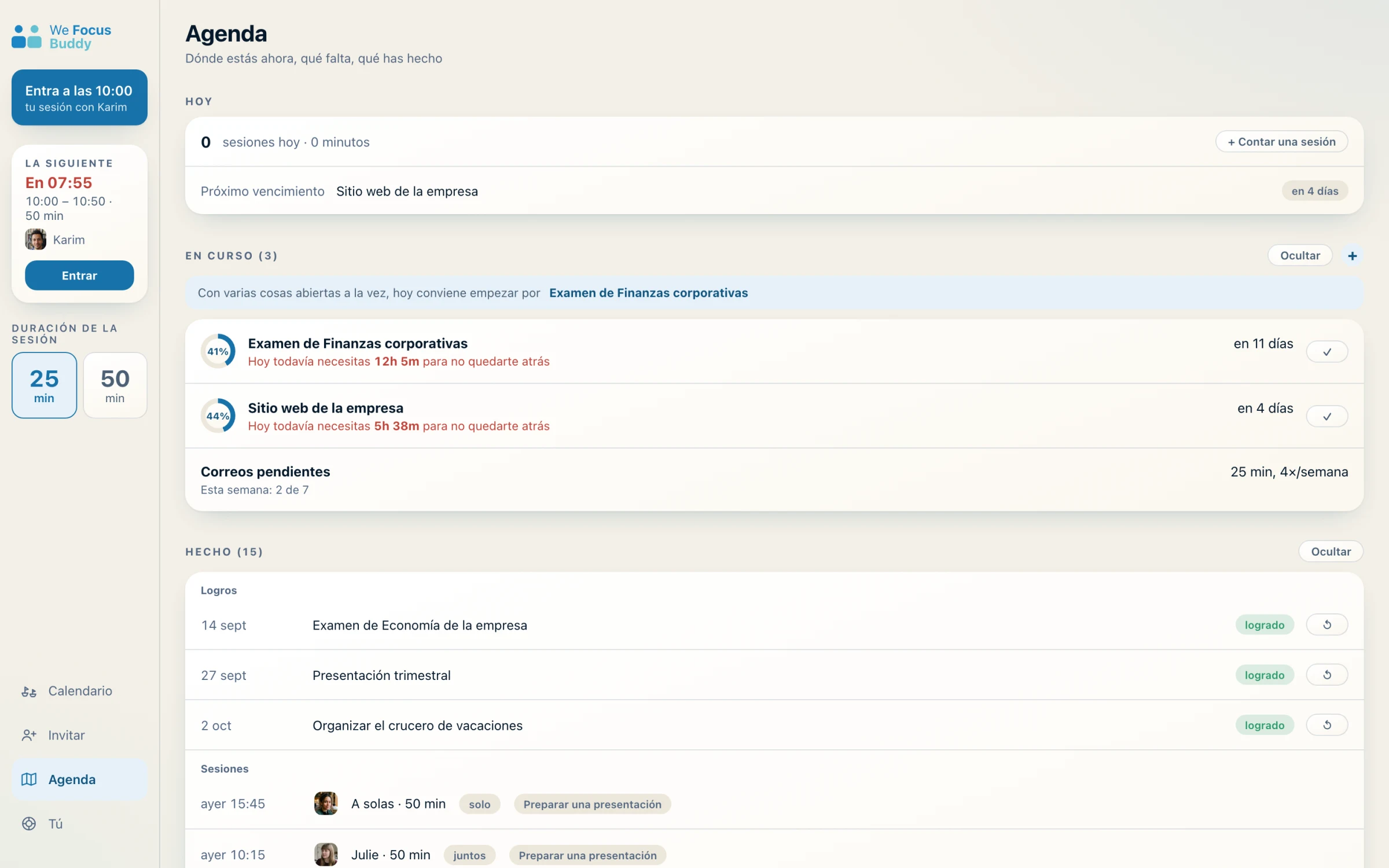The image size is (1389, 868).
Task: Click the Próximo vencimiento Sitio web de la empresa
Action: (407, 192)
